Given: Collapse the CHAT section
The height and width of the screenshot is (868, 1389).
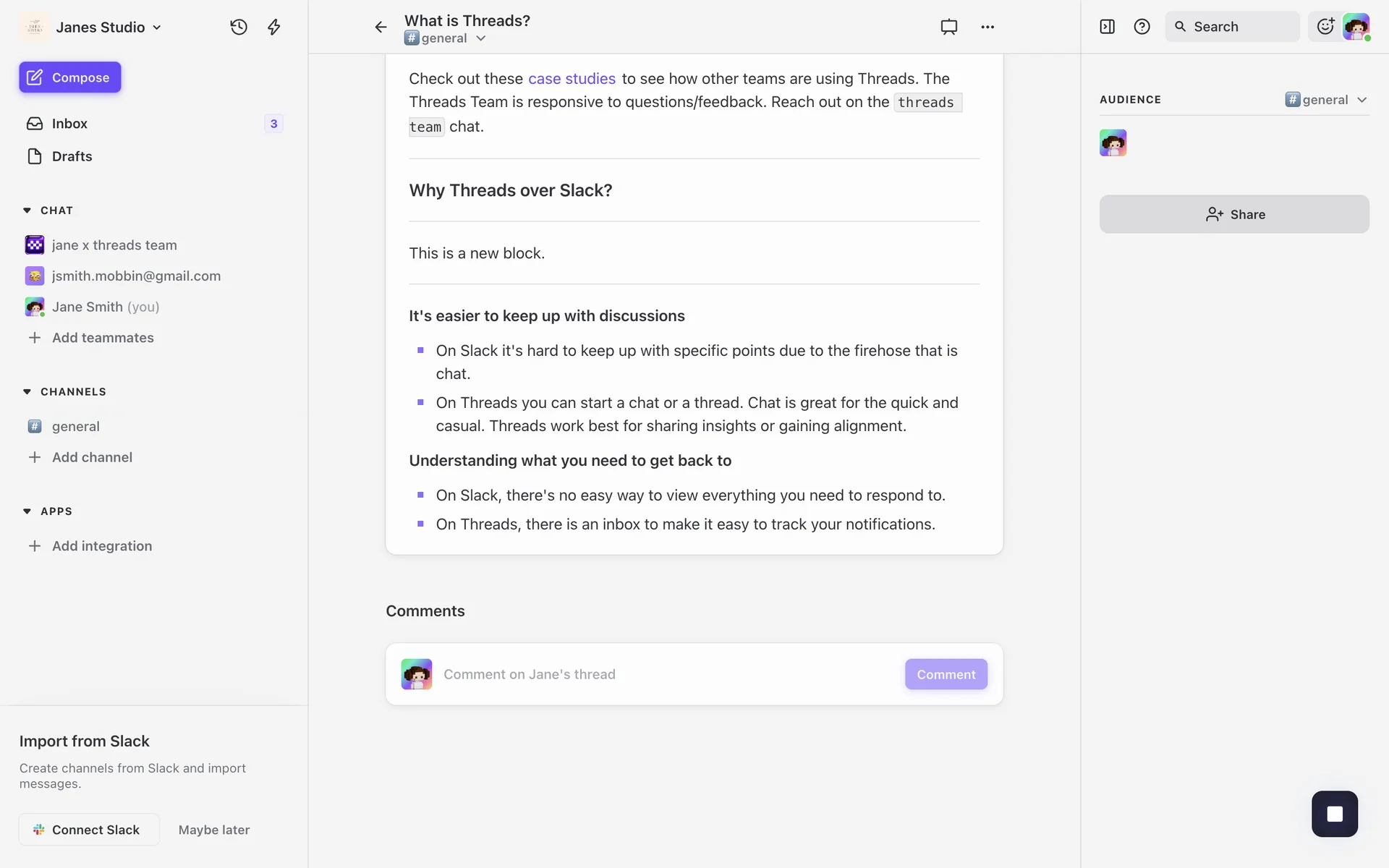Looking at the screenshot, I should (27, 210).
